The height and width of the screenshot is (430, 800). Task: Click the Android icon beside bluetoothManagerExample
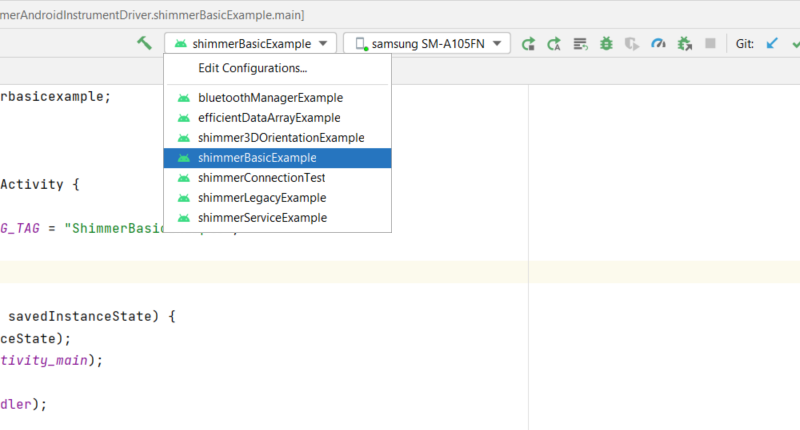coord(184,98)
